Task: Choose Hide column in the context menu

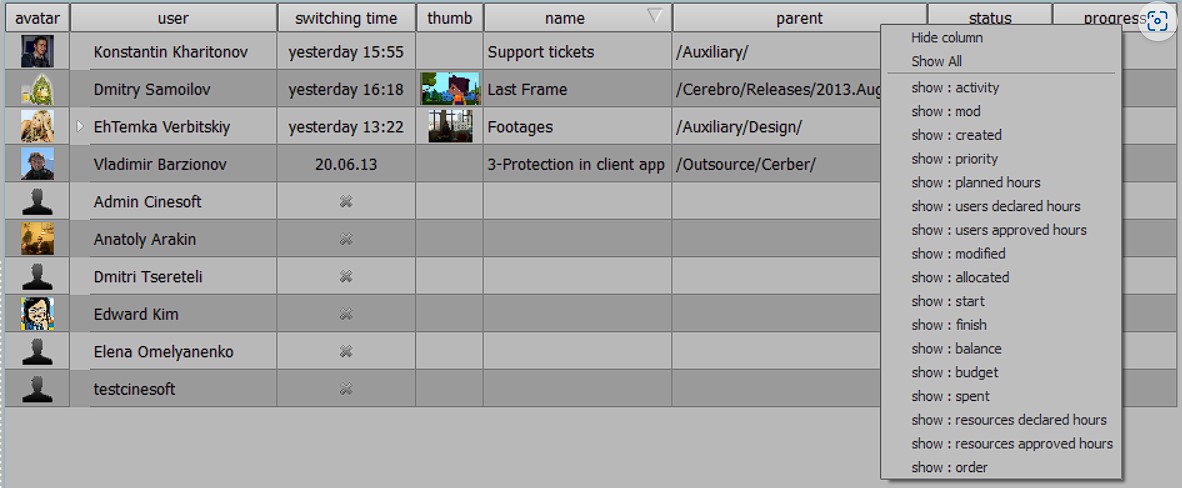Action: pos(947,38)
